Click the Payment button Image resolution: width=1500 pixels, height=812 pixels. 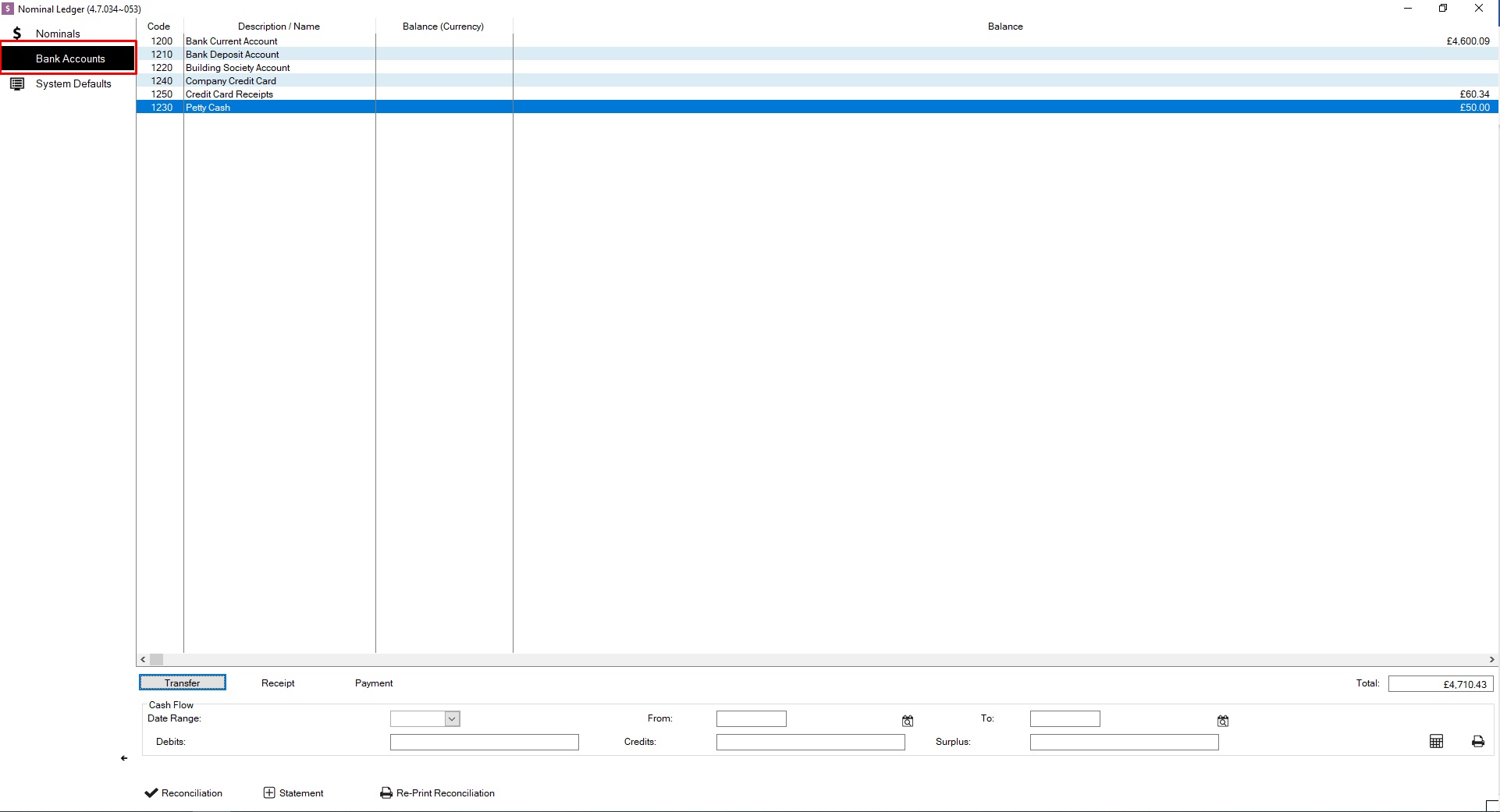pyautogui.click(x=374, y=683)
